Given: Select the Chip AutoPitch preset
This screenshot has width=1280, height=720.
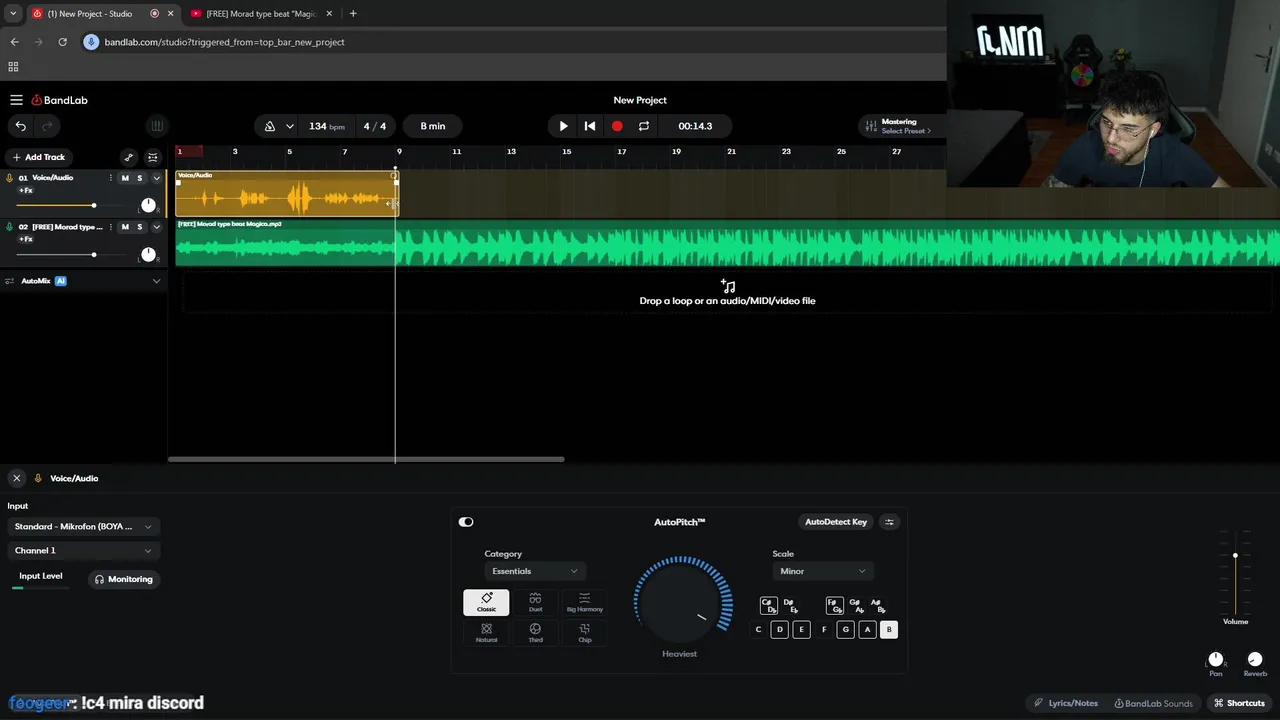Looking at the screenshot, I should [584, 633].
